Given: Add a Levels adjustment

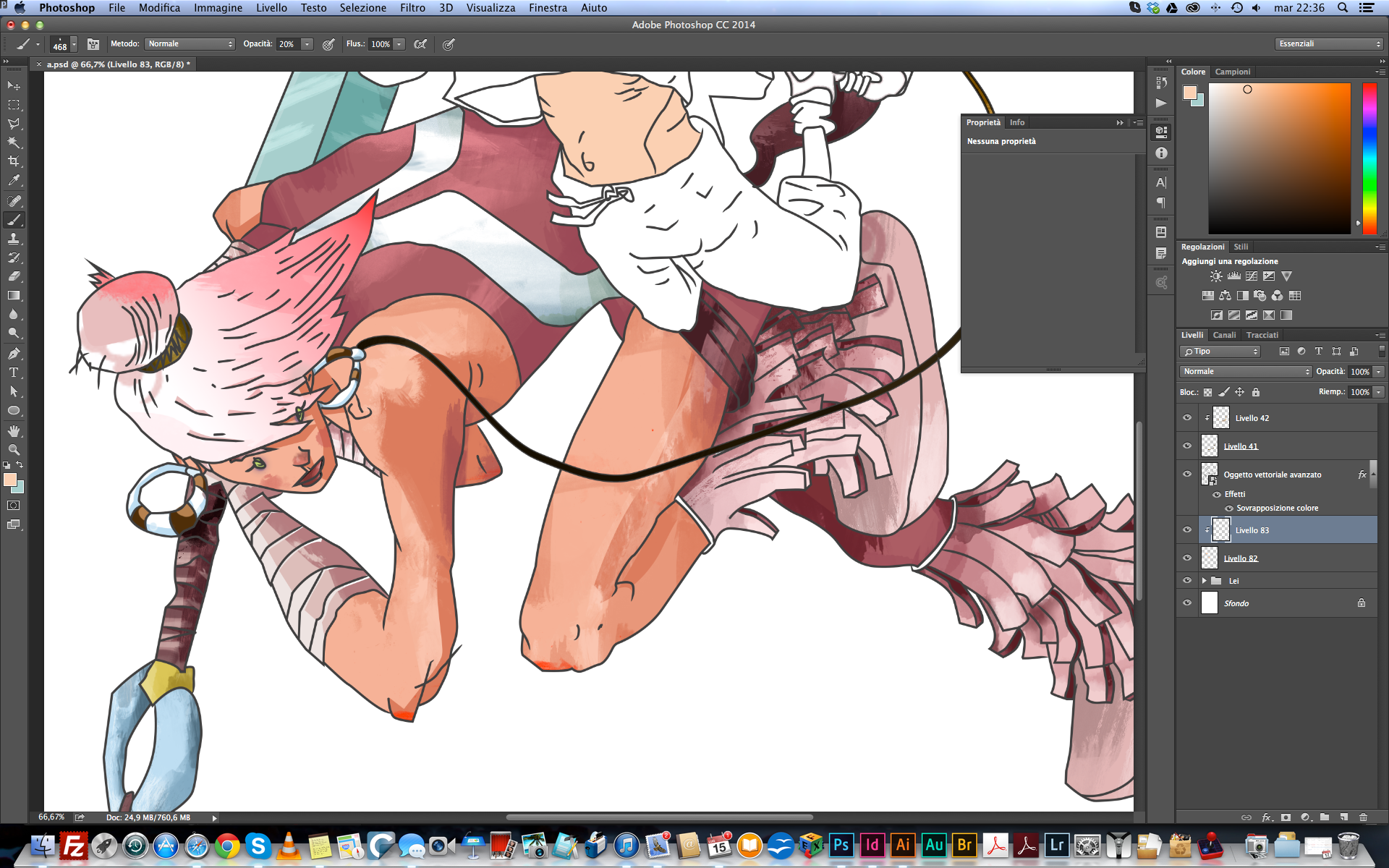Looking at the screenshot, I should [1234, 276].
